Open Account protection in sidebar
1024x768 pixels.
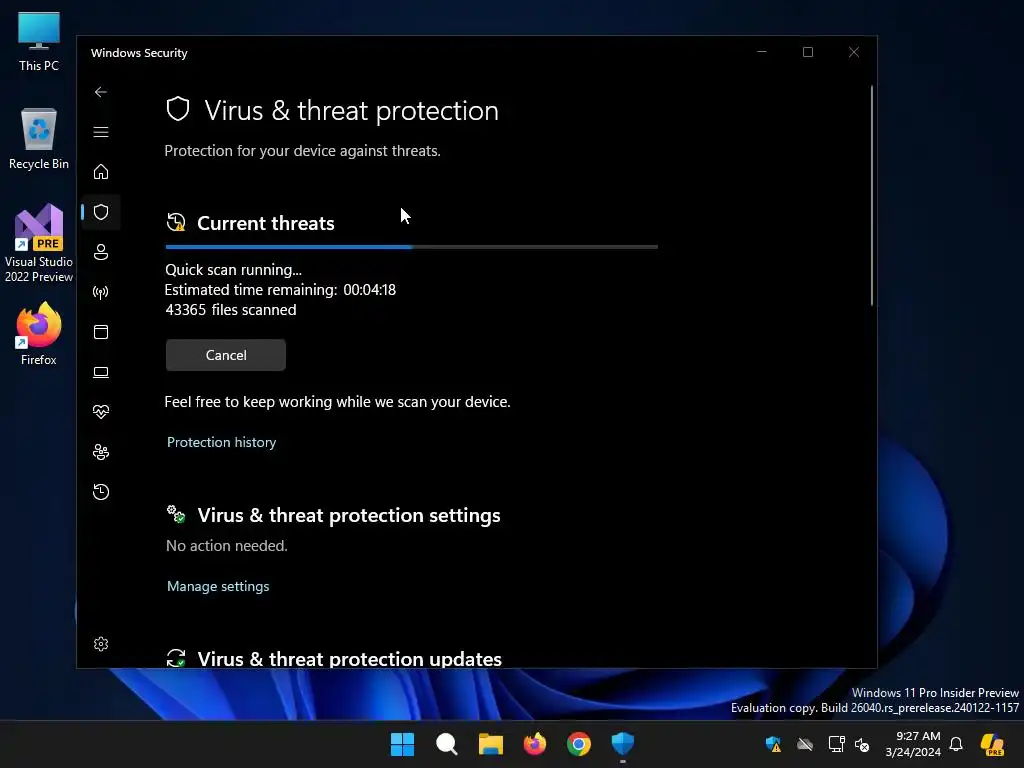point(101,252)
